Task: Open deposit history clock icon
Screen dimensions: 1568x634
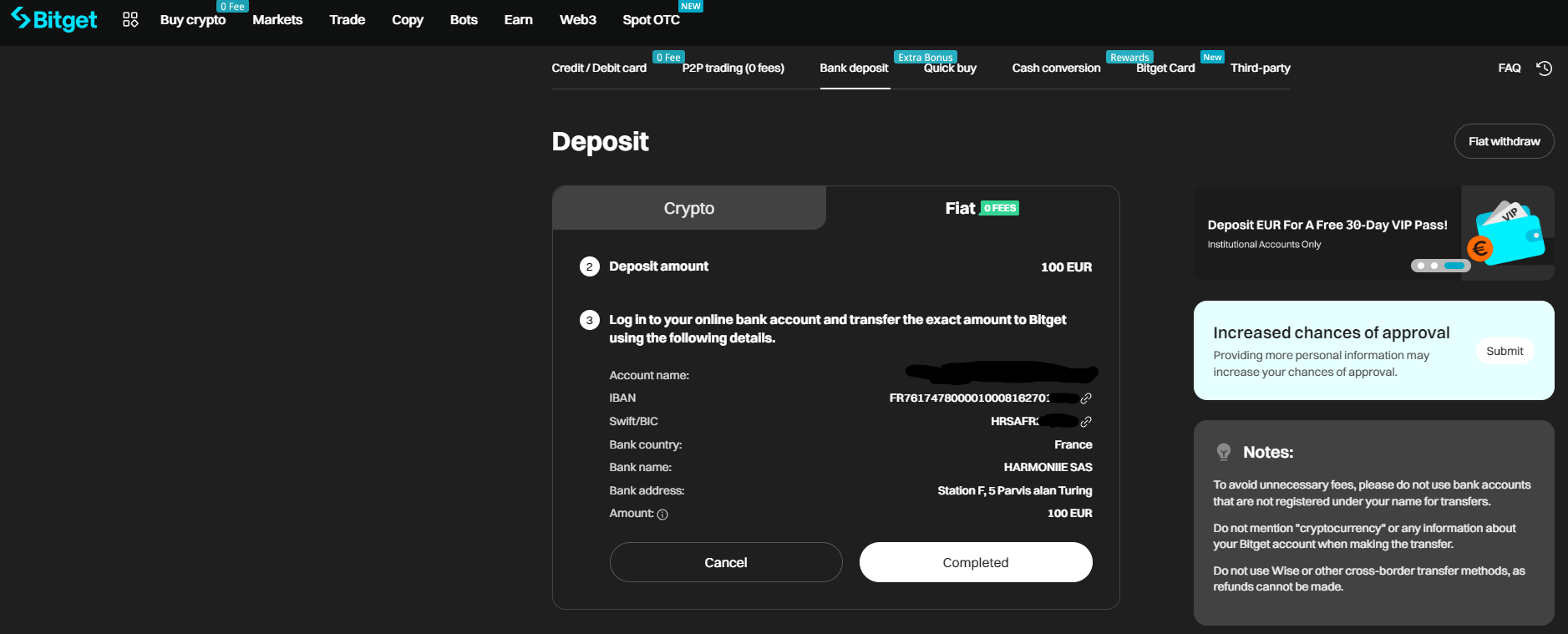Action: tap(1545, 68)
